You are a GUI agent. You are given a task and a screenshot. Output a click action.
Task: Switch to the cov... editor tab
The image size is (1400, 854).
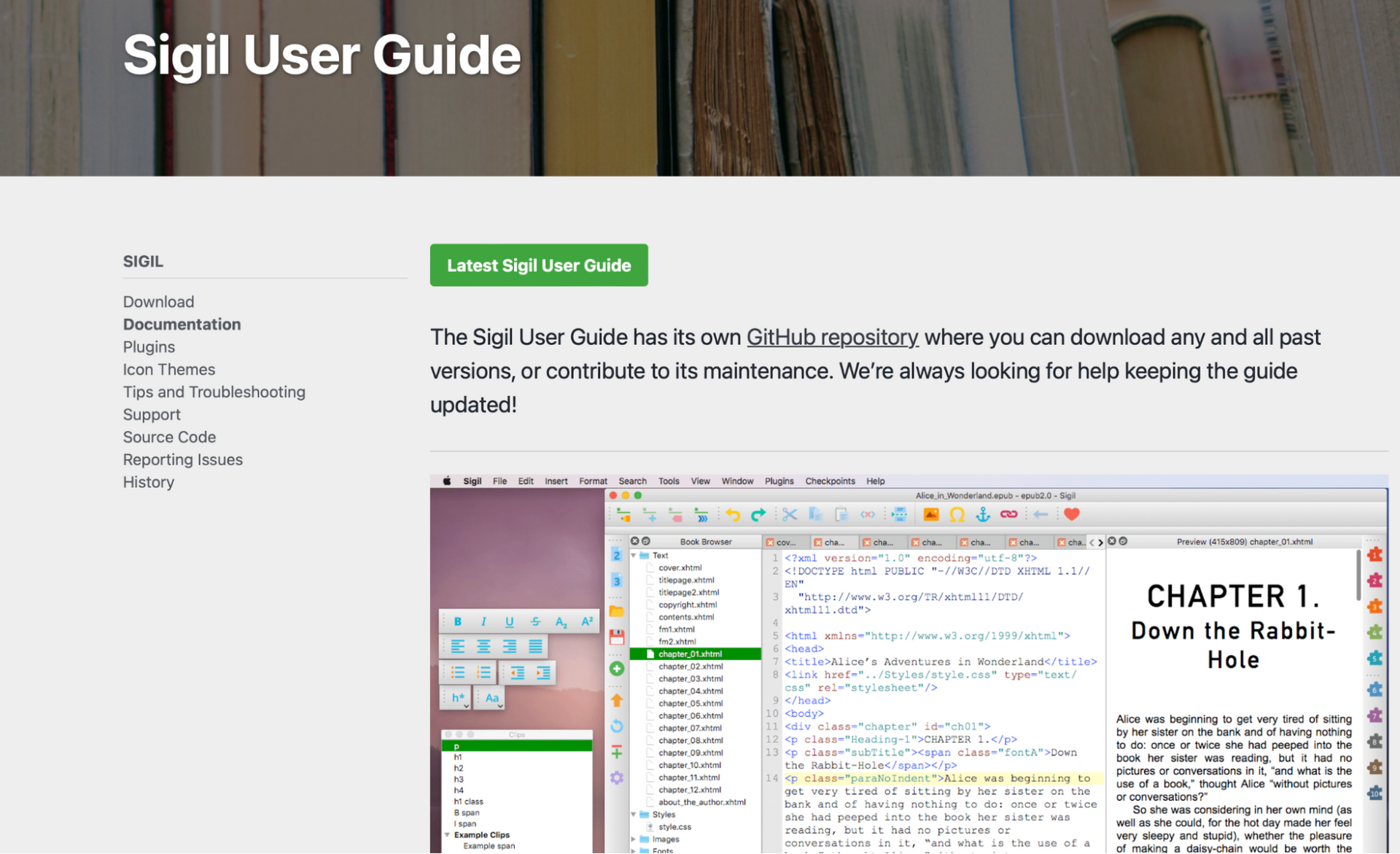coord(785,543)
